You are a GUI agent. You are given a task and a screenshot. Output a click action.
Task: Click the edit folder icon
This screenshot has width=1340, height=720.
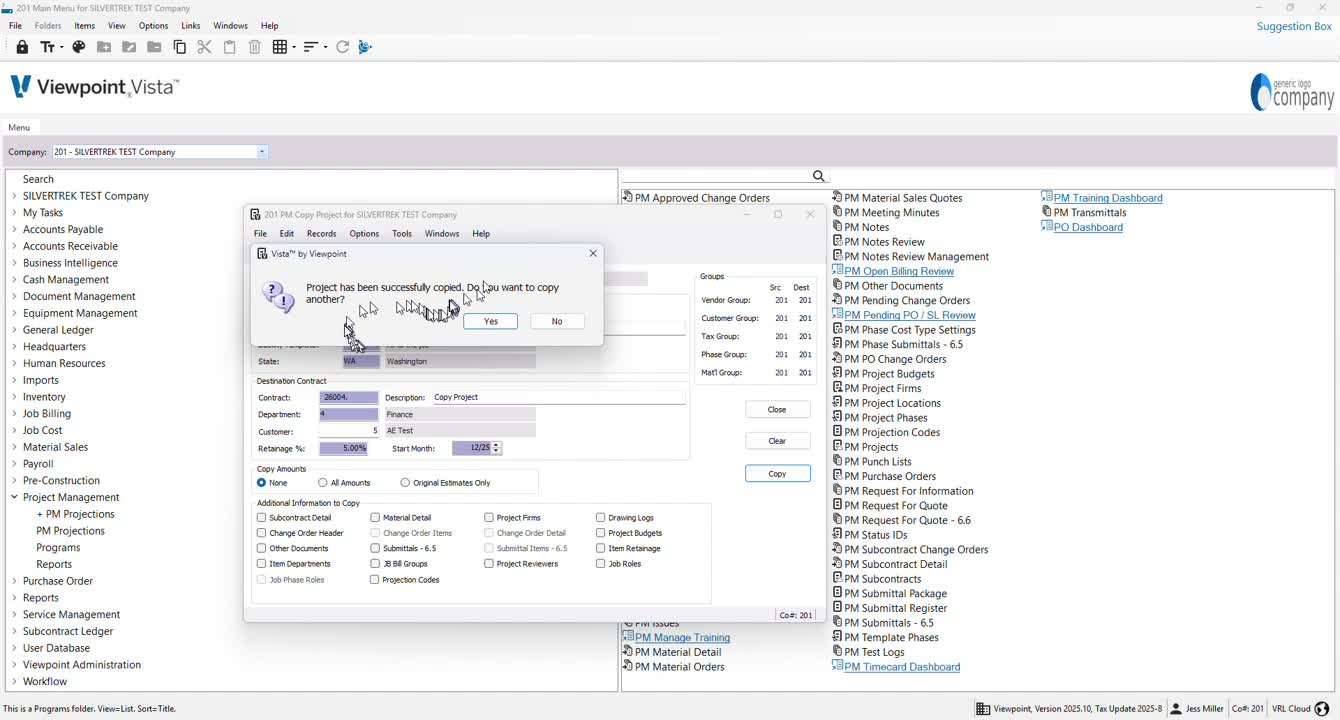click(x=129, y=47)
